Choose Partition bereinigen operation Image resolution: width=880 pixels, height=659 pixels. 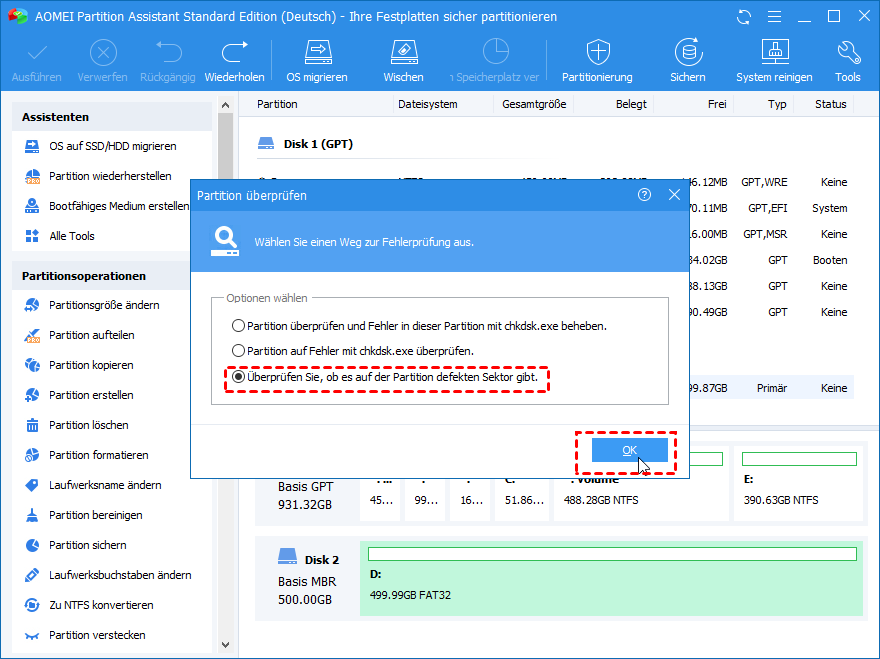pos(84,515)
